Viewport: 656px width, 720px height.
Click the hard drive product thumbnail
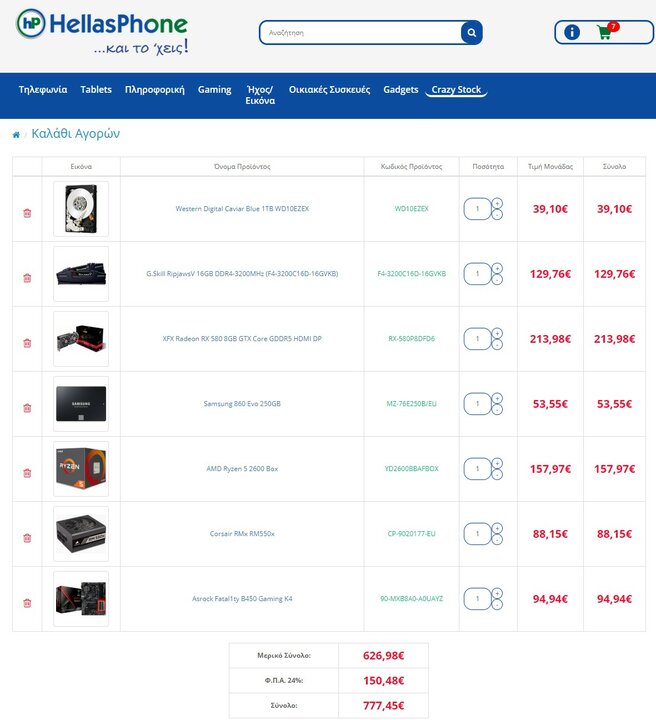coord(81,209)
